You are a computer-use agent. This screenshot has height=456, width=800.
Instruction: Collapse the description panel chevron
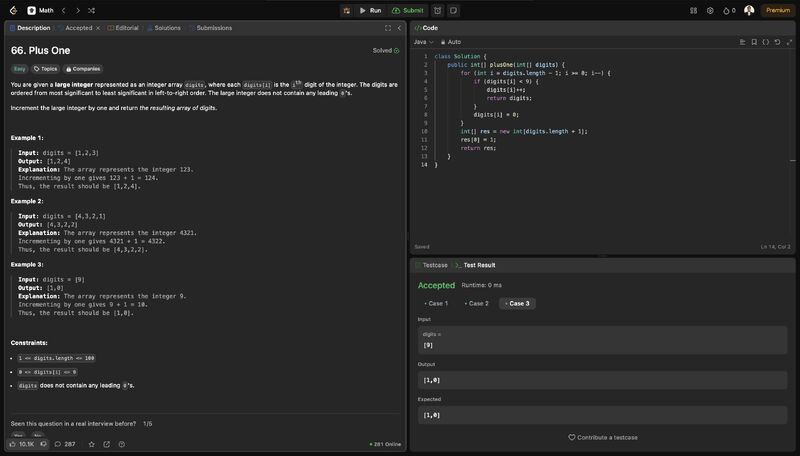[399, 28]
